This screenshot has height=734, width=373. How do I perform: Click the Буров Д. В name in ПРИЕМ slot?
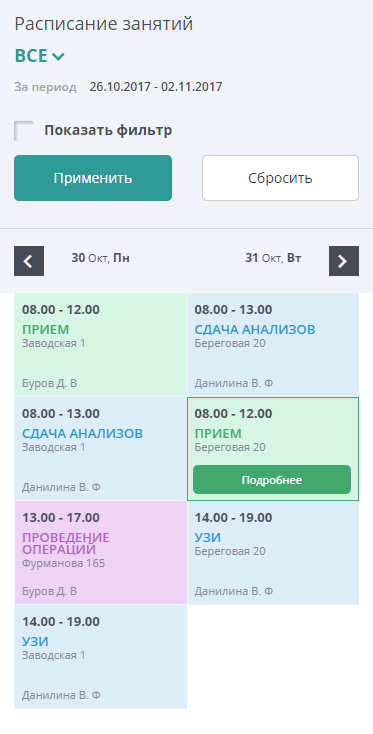[x=50, y=384]
